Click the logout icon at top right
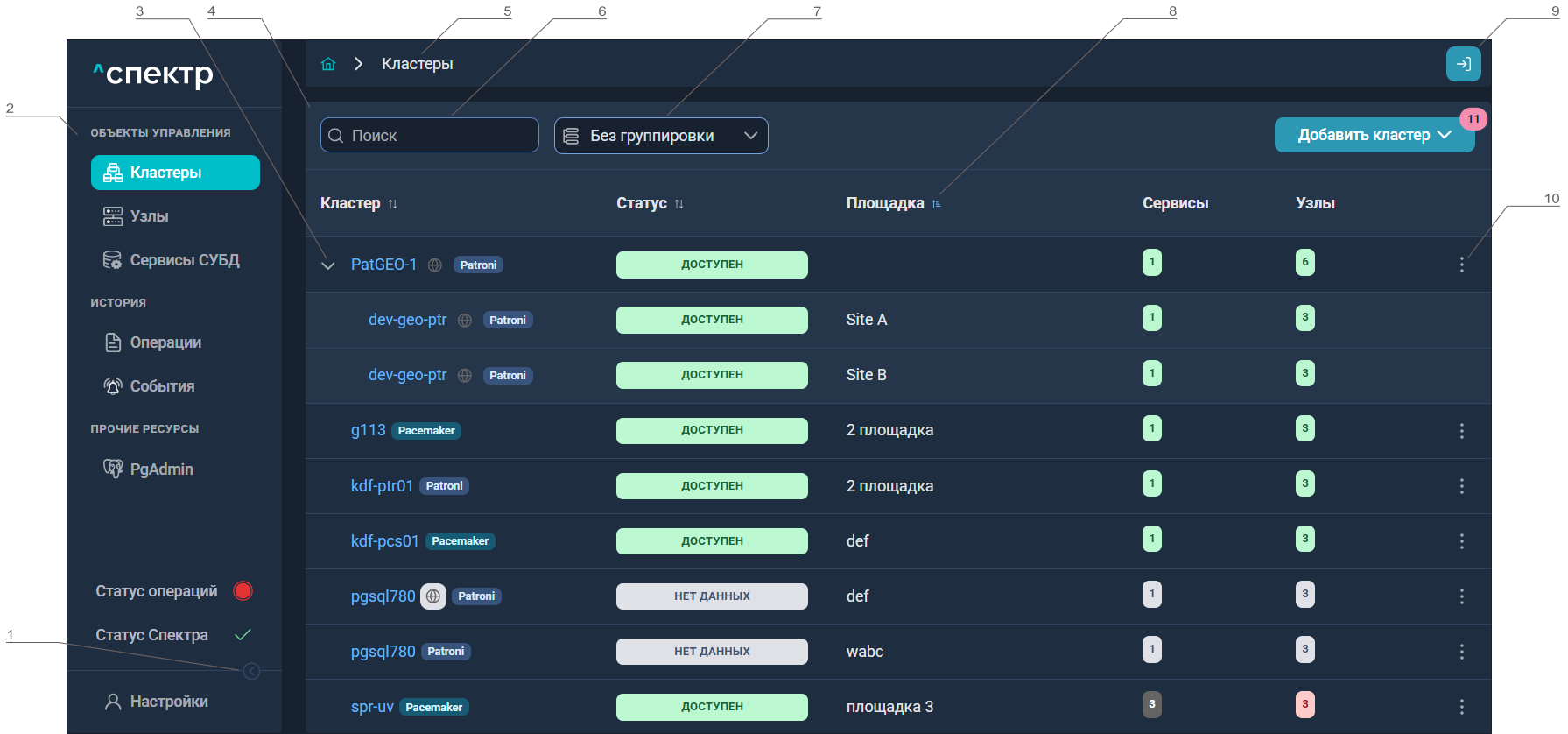Viewport: 1568px width, 734px height. click(1463, 64)
